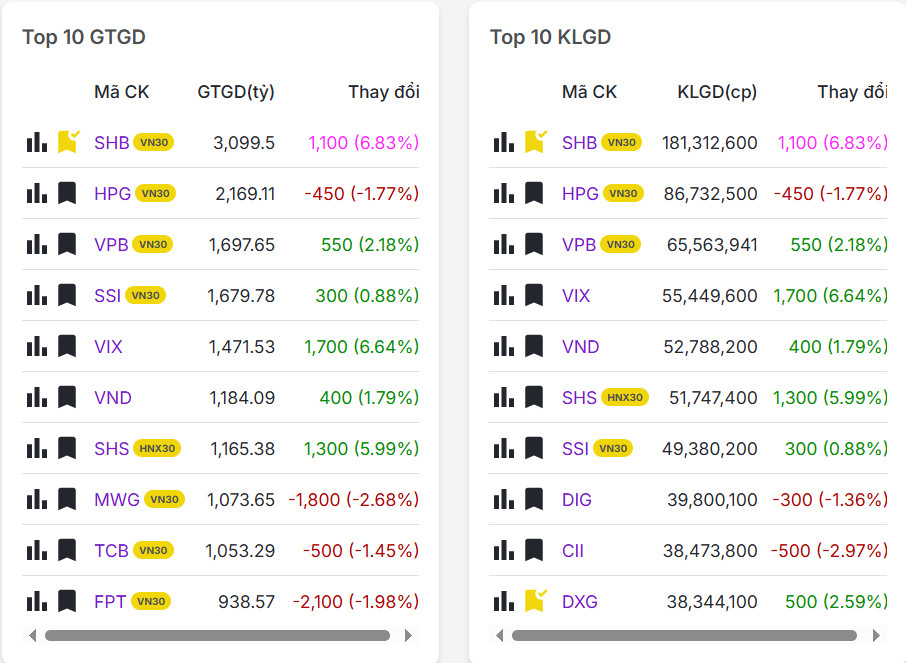Image resolution: width=906 pixels, height=663 pixels.
Task: Click the bar chart icon beside CII
Action: point(504,550)
